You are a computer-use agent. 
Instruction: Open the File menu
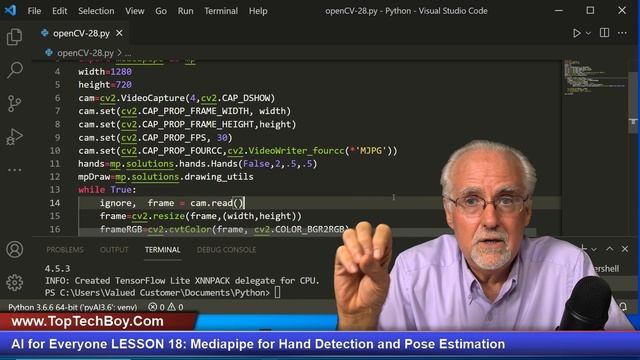[34, 11]
